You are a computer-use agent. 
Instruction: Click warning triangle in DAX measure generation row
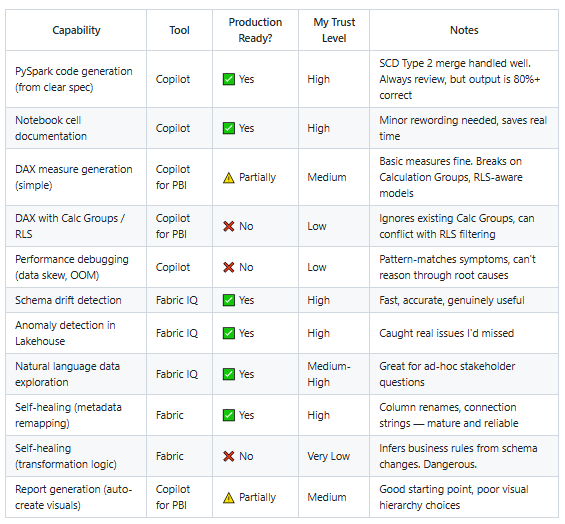point(228,177)
